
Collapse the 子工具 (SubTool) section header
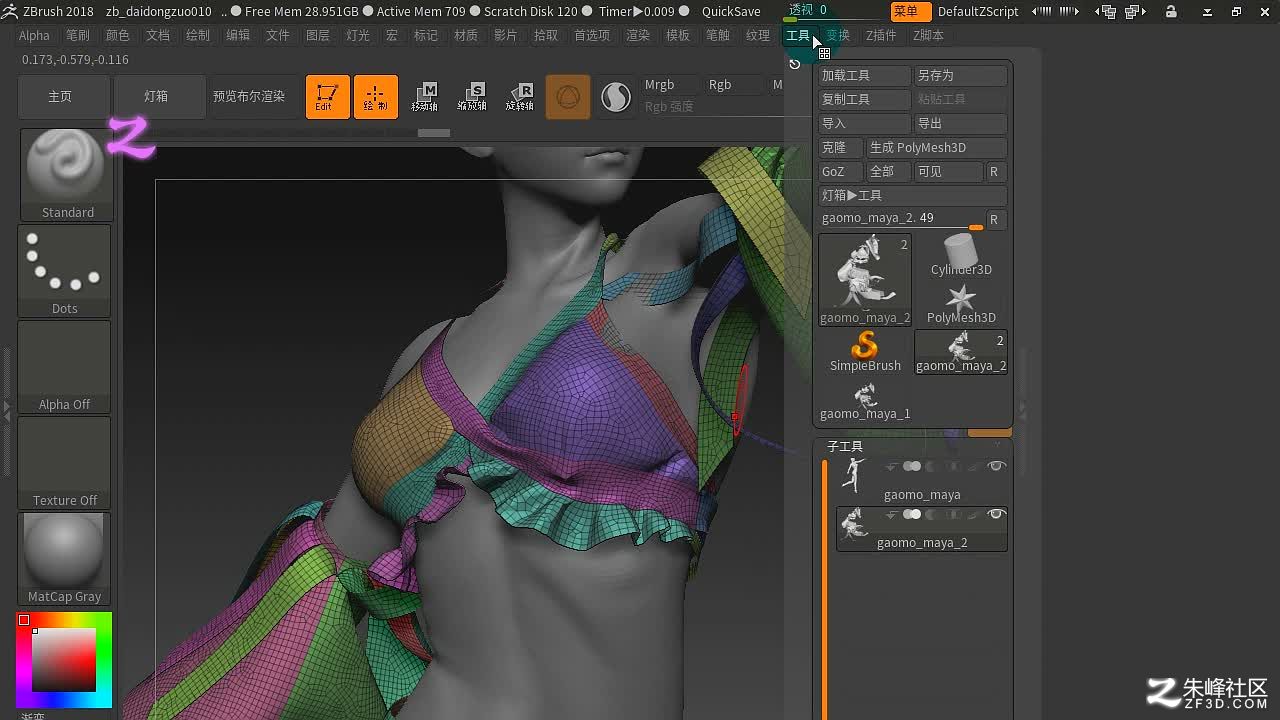[x=845, y=447]
